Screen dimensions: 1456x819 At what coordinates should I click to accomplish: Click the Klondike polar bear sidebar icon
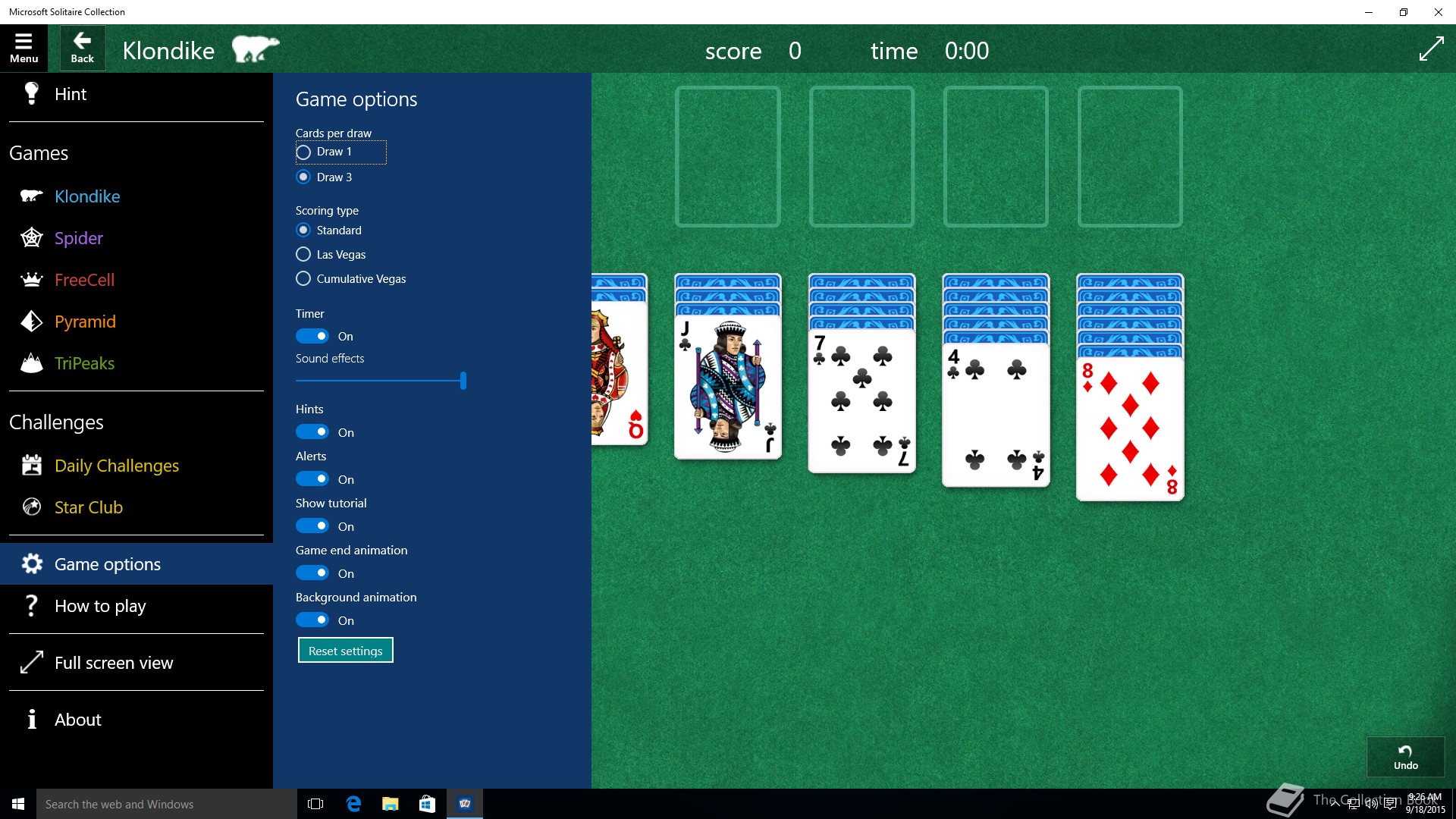coord(31,196)
